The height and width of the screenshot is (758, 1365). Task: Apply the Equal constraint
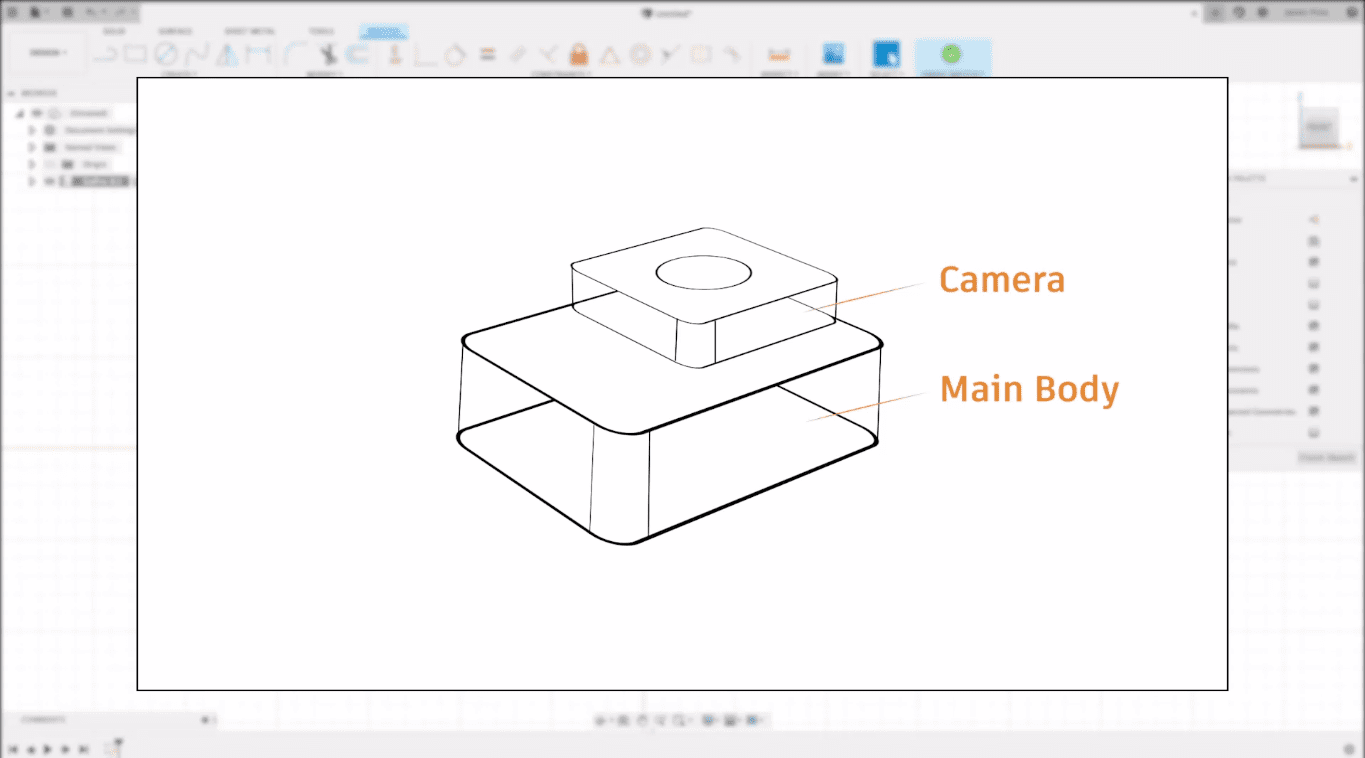(x=487, y=53)
